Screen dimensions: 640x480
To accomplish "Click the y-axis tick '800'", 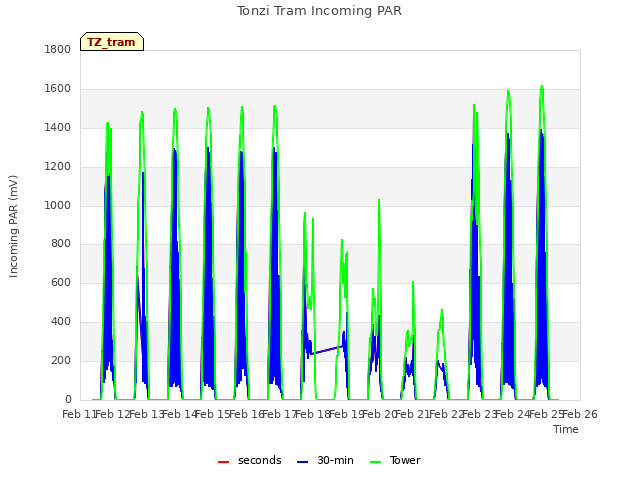I will (x=61, y=244).
